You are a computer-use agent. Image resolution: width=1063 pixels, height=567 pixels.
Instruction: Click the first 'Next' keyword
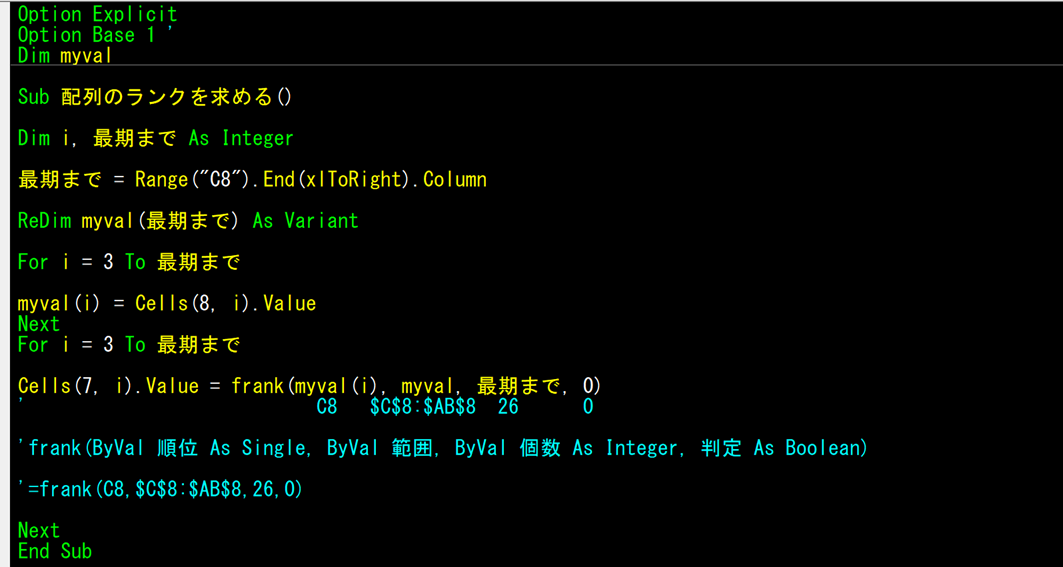[x=39, y=324]
